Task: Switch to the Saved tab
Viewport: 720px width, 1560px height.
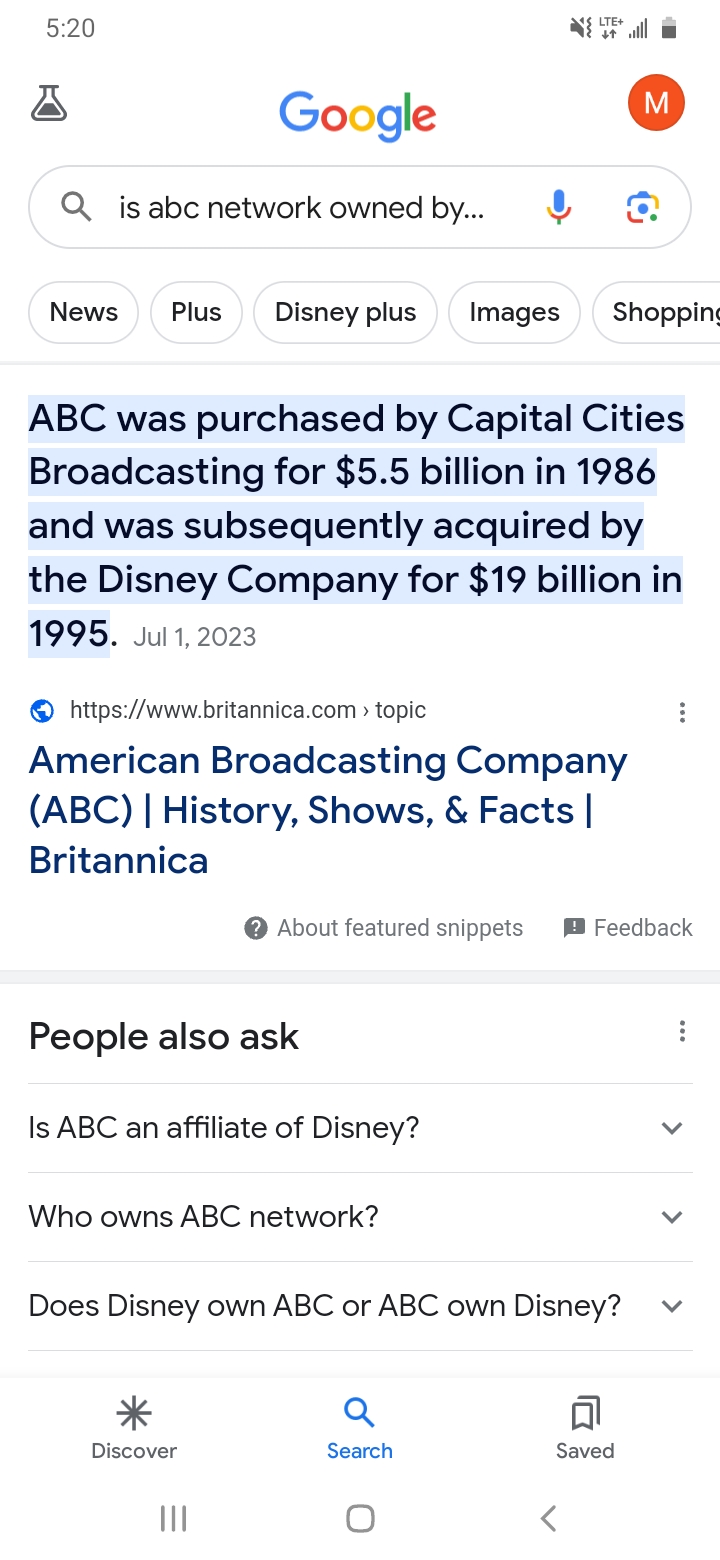Action: (585, 1428)
